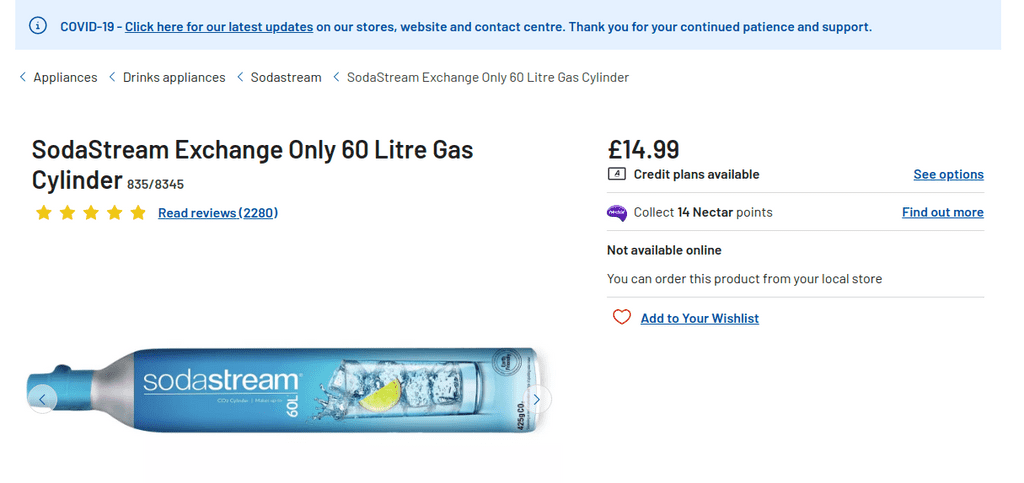Click the fifth yellow rating star

pos(138,213)
